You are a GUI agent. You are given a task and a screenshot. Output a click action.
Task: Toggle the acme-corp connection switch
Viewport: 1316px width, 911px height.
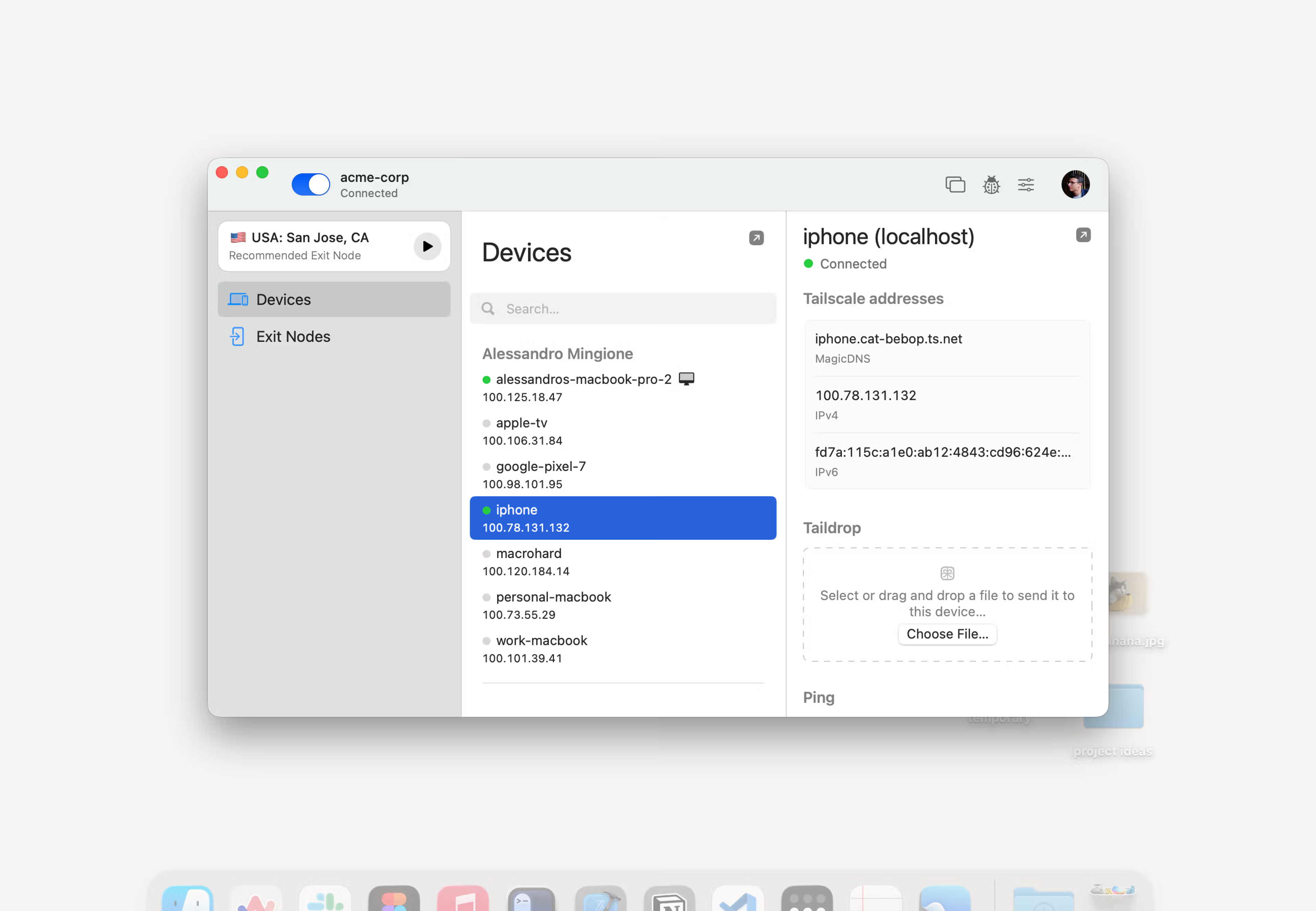coord(310,184)
